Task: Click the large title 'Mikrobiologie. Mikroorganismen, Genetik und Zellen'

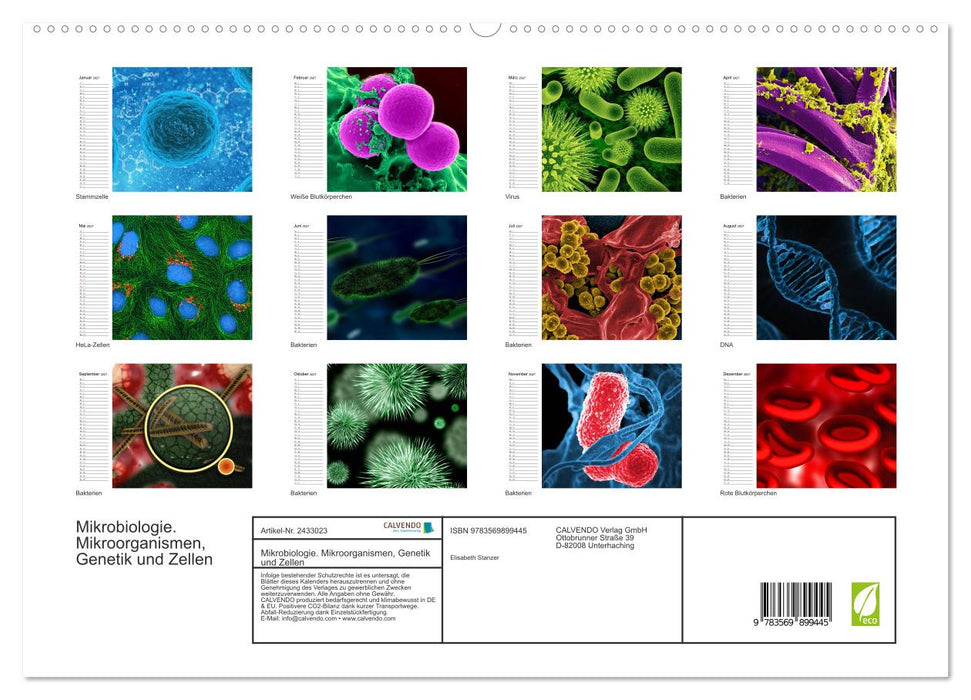Action: pos(144,543)
